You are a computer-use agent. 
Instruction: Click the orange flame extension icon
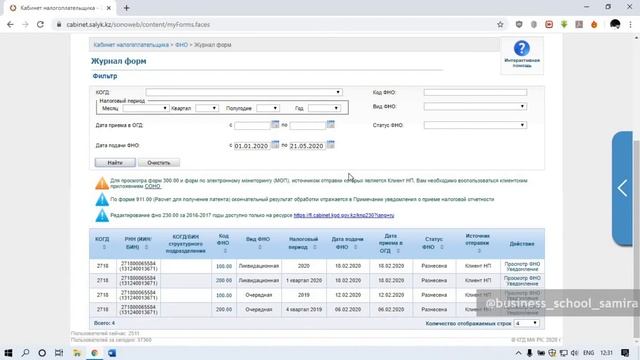click(x=594, y=24)
